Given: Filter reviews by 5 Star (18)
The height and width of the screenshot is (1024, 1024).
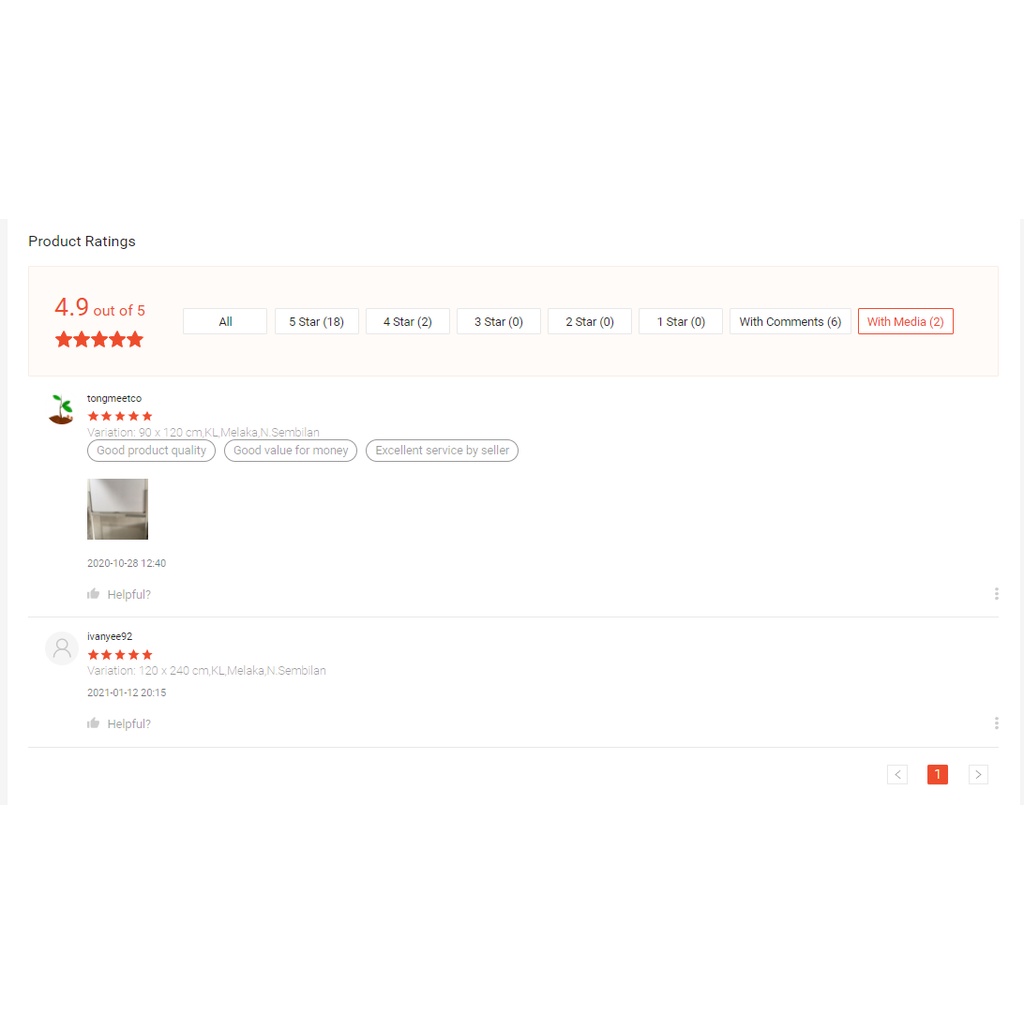Looking at the screenshot, I should pyautogui.click(x=317, y=321).
